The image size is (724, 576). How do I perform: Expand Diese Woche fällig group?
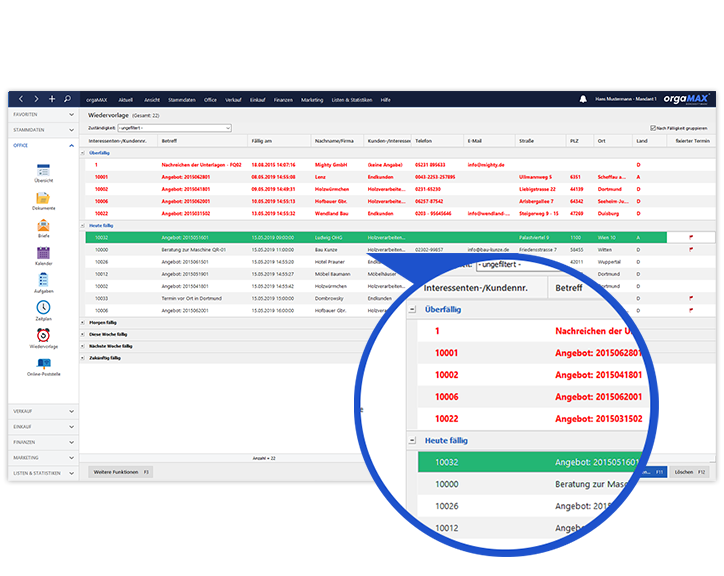[83, 334]
